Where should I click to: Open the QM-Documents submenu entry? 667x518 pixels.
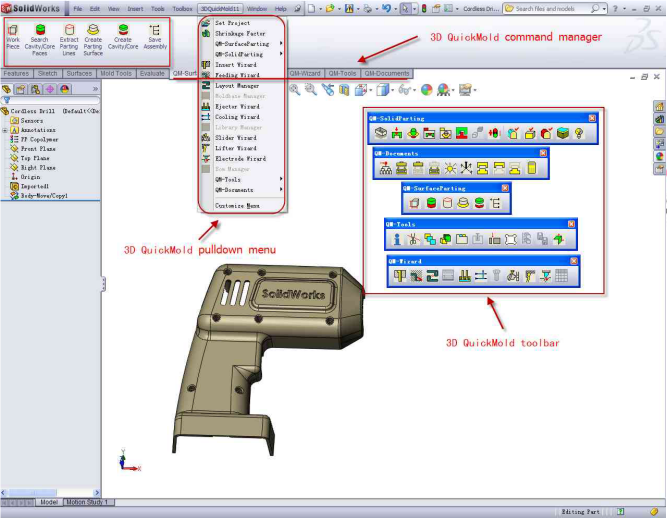[242, 190]
